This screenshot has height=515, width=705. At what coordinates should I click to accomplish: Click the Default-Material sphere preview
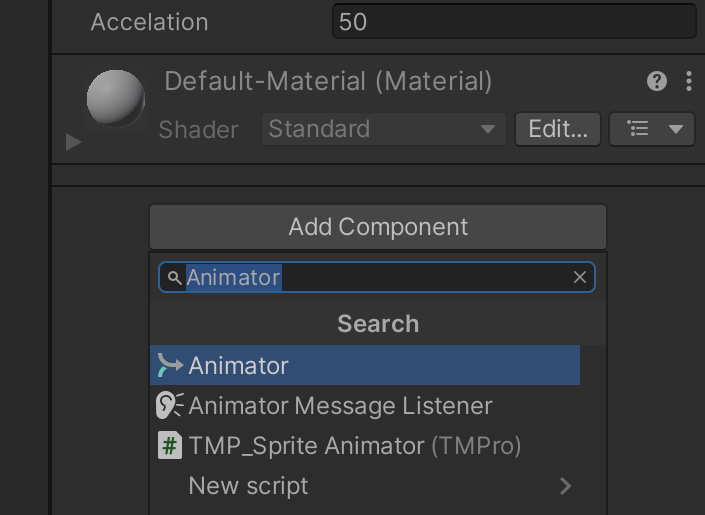pos(116,99)
